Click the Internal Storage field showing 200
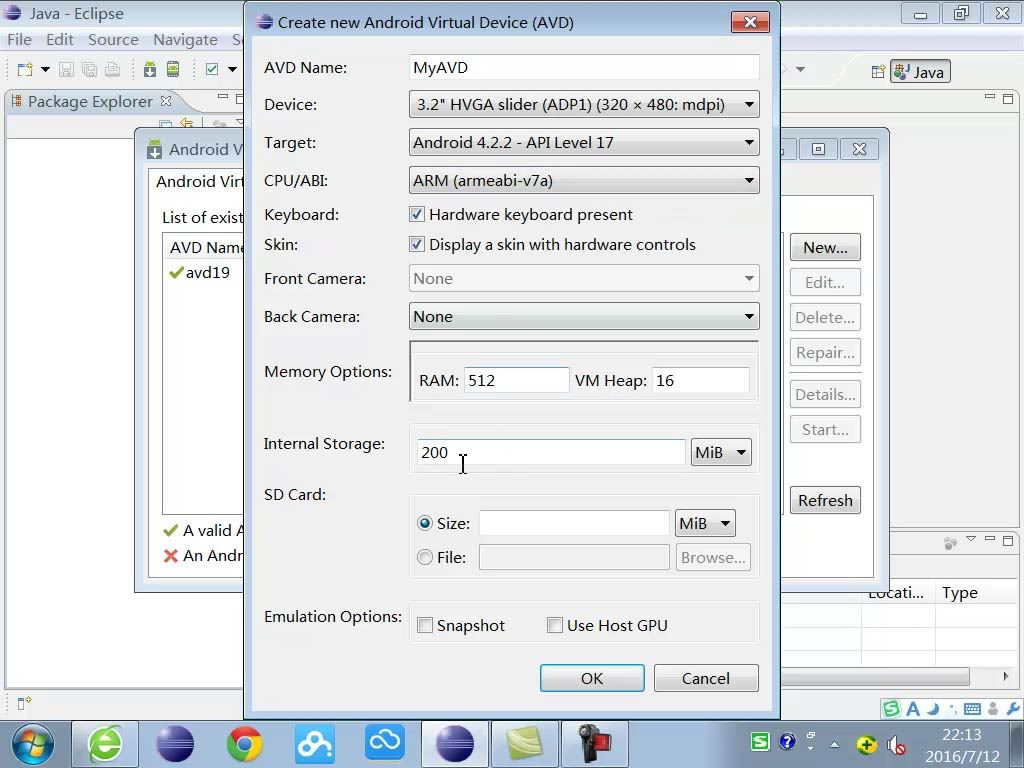1024x768 pixels. [551, 452]
